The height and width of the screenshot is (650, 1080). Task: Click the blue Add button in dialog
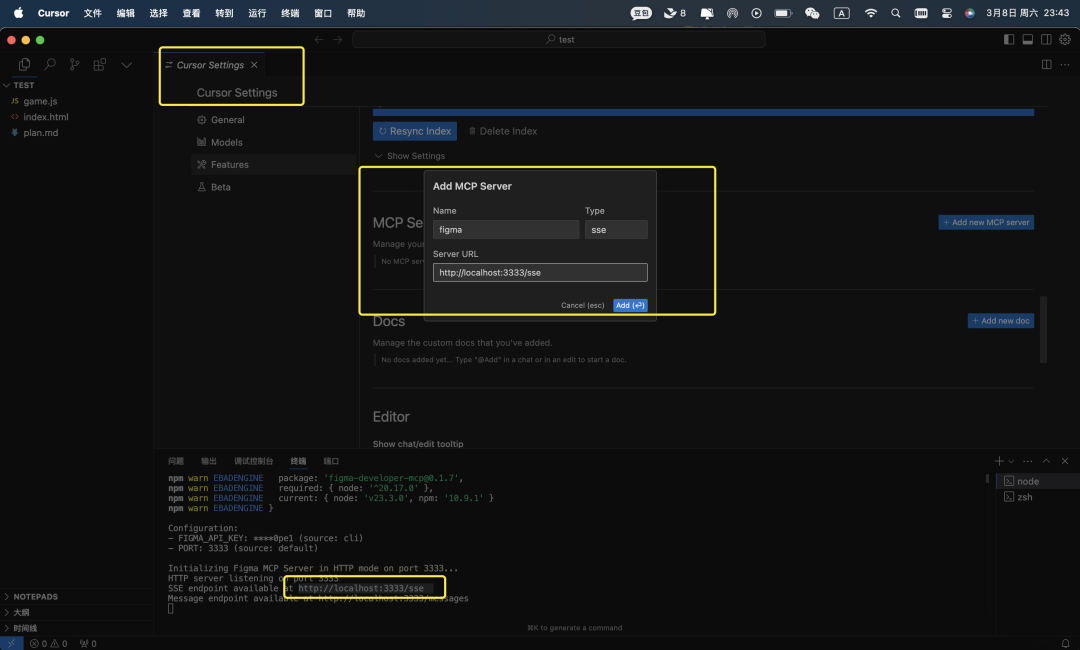630,305
